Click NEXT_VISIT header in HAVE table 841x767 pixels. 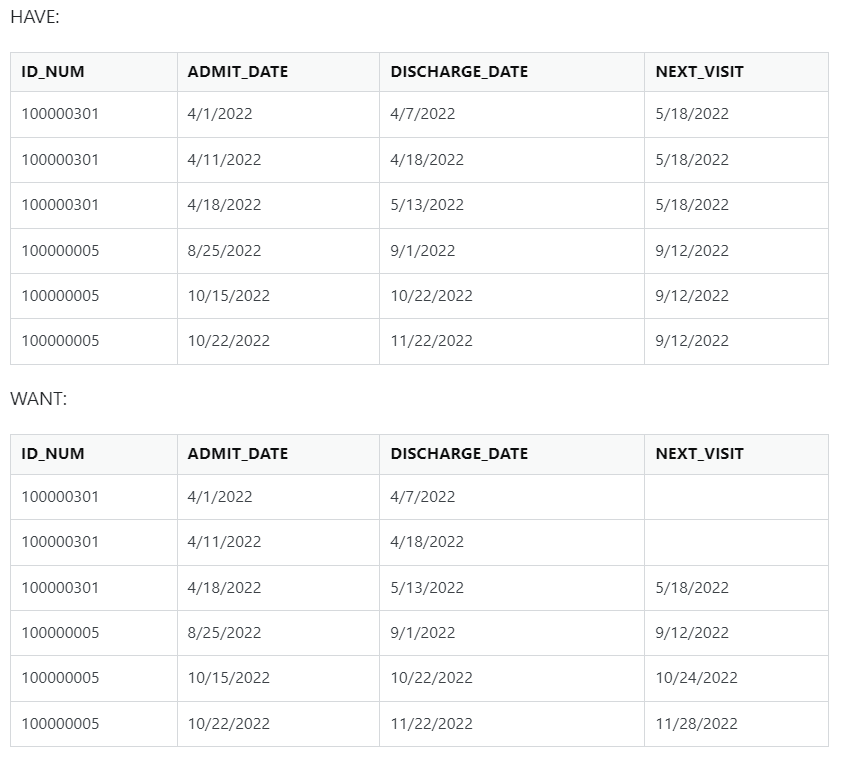pos(699,72)
